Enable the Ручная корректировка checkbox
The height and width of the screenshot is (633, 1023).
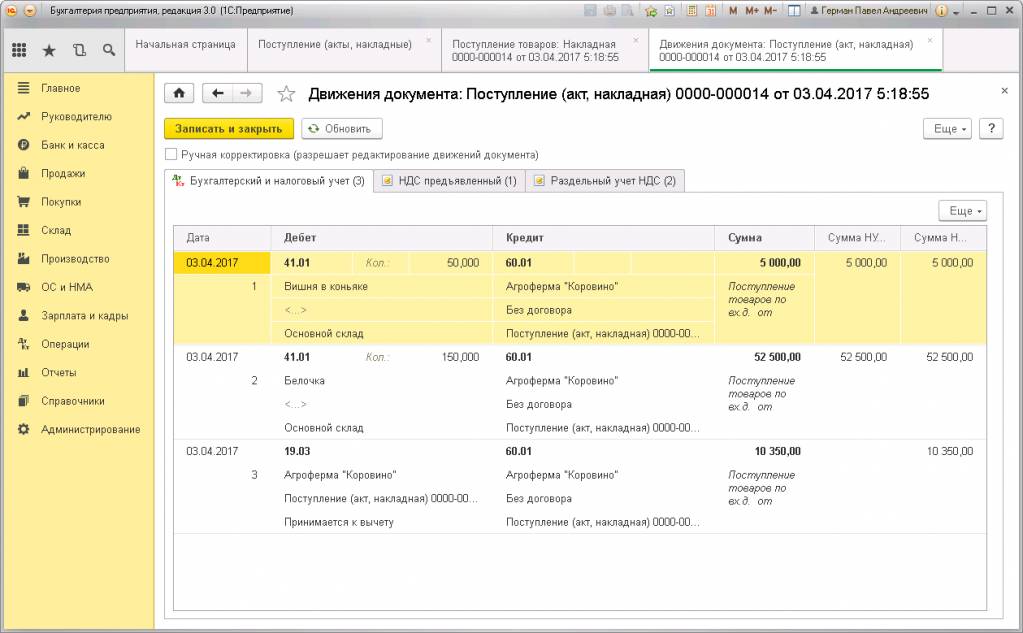pos(171,155)
